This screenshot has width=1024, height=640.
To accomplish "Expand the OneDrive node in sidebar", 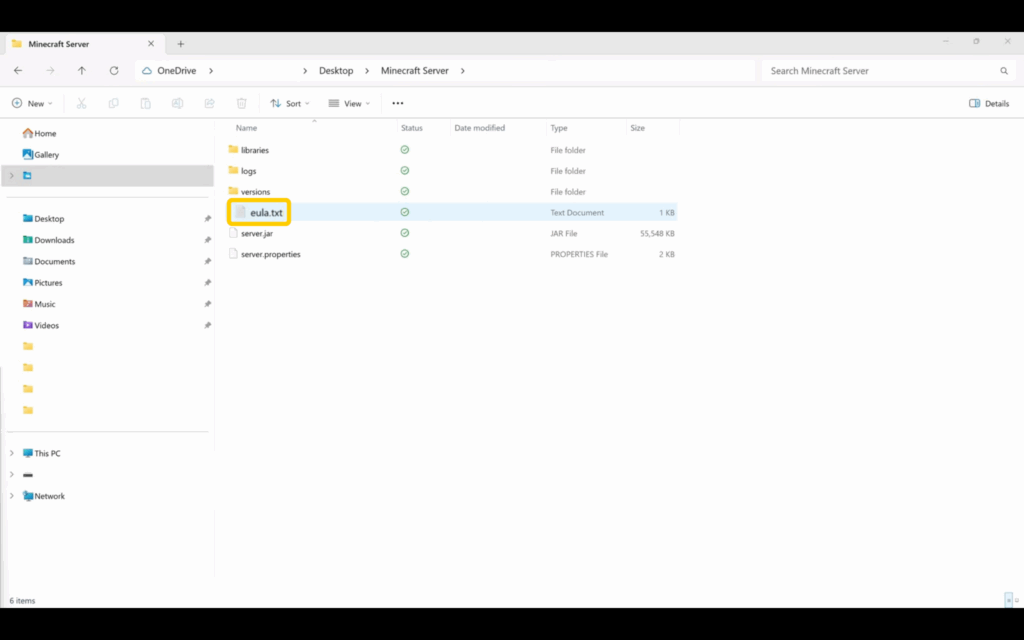I will [x=12, y=176].
